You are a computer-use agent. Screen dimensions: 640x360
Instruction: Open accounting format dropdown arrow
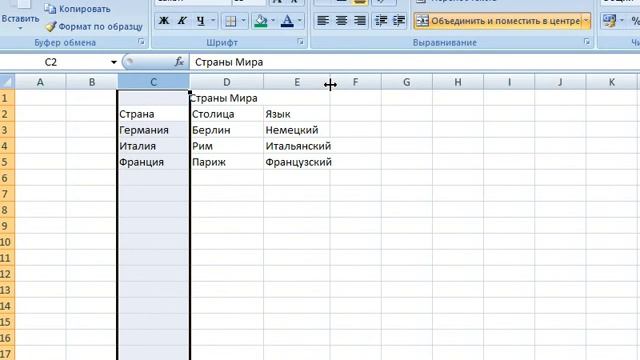[x=622, y=21]
